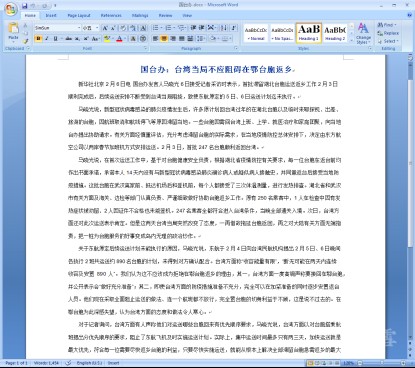
Task: Click the Find binoculars button
Action: [387, 25]
